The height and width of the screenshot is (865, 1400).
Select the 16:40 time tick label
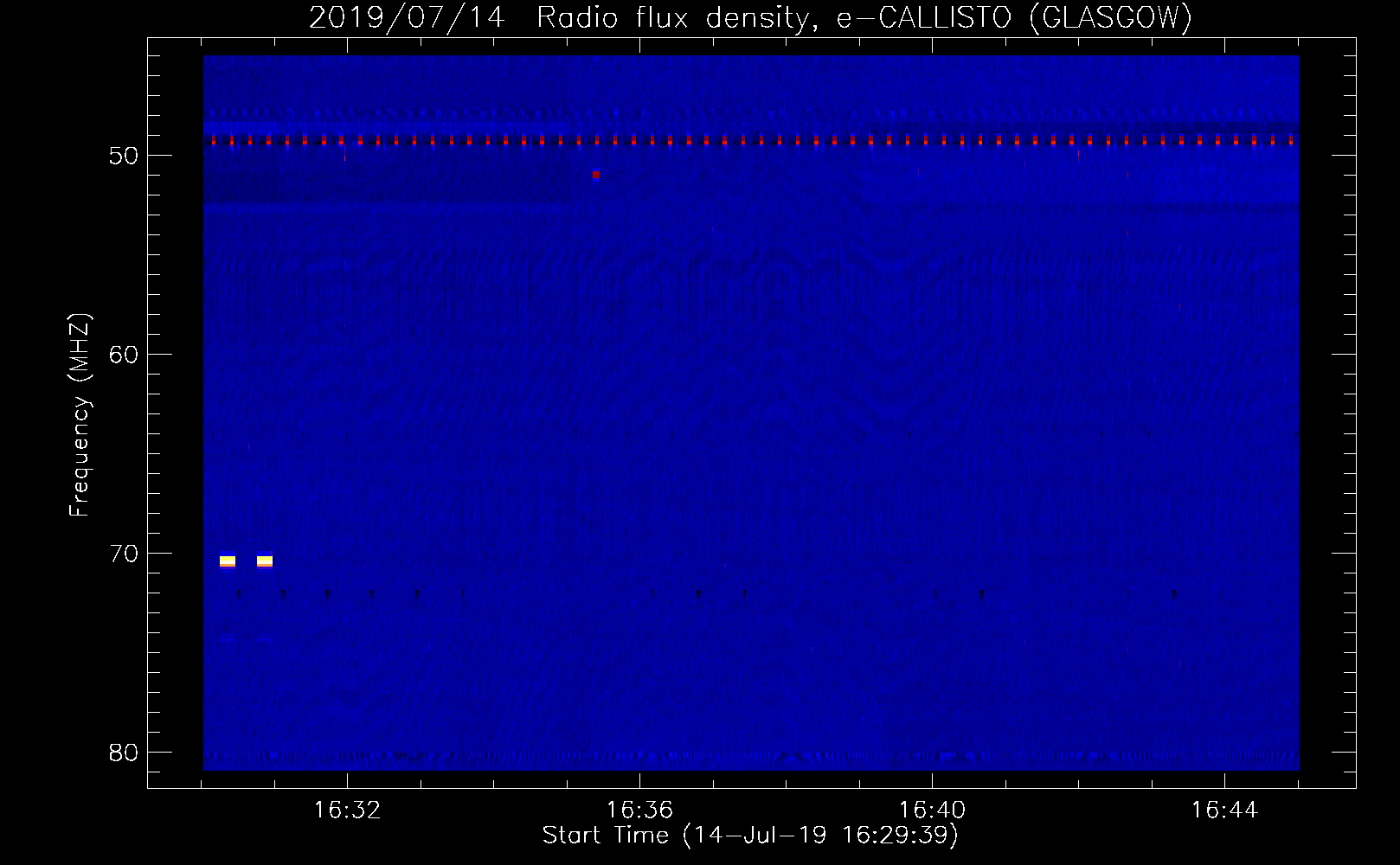coord(932,811)
